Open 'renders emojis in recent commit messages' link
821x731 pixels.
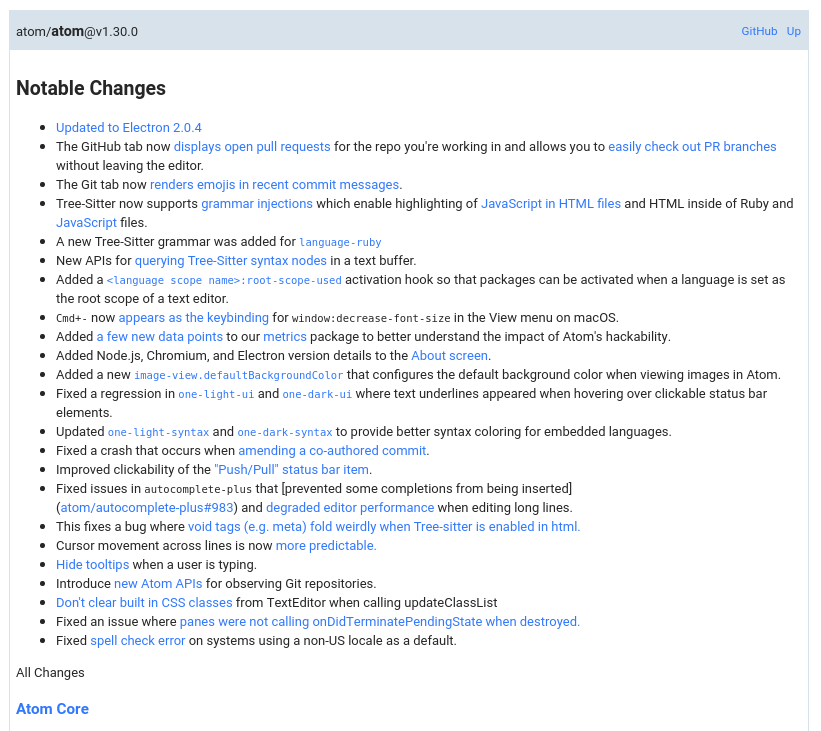point(275,185)
